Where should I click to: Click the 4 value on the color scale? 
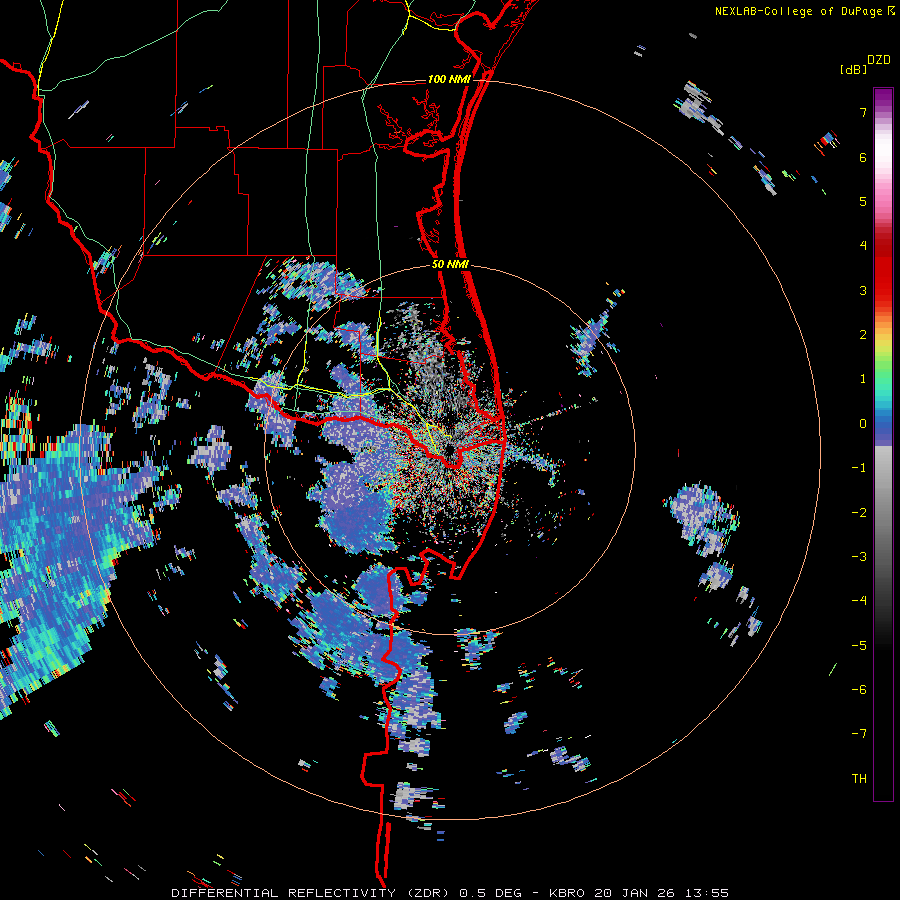pyautogui.click(x=863, y=246)
